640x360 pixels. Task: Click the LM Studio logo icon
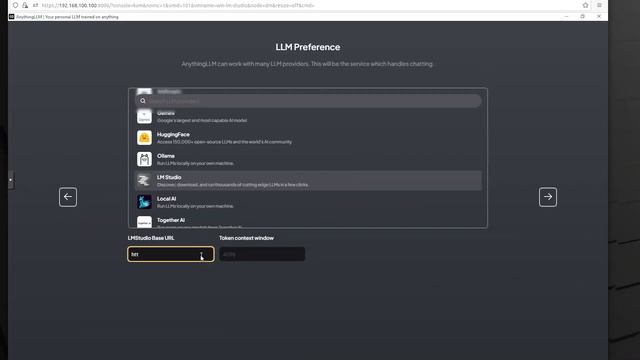tap(144, 180)
